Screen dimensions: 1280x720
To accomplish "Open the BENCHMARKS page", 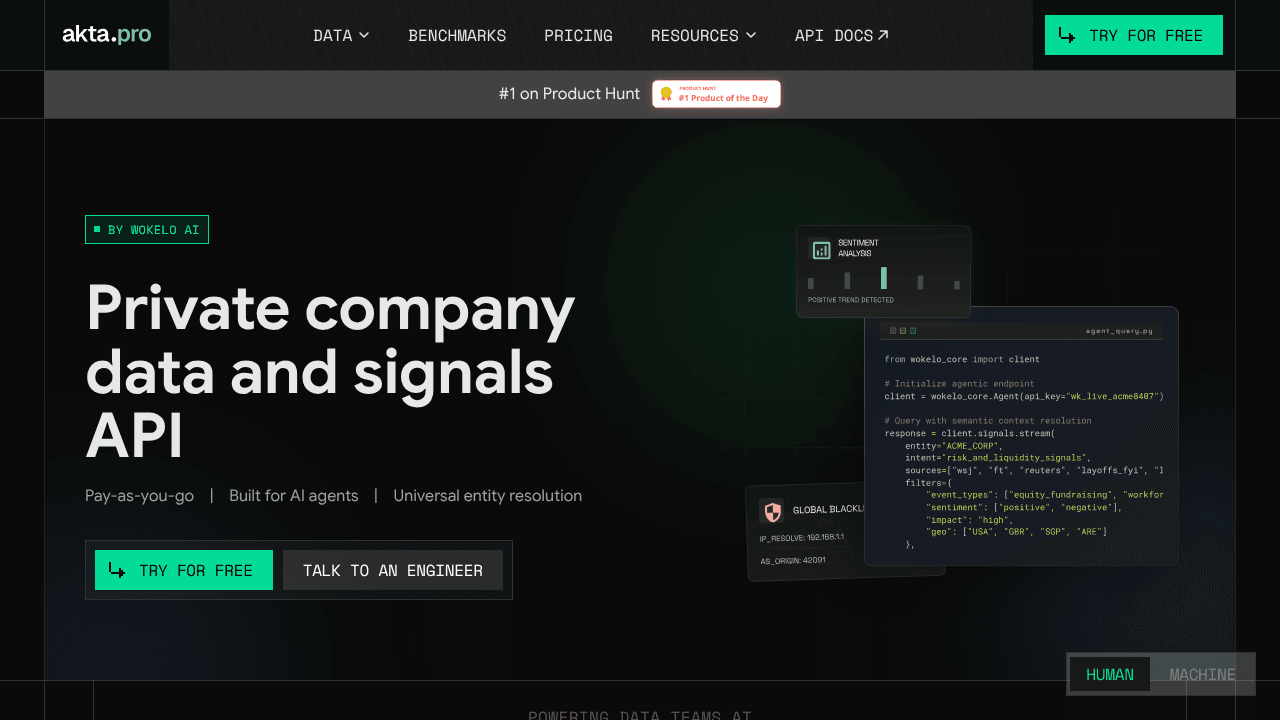I will 457,35.
